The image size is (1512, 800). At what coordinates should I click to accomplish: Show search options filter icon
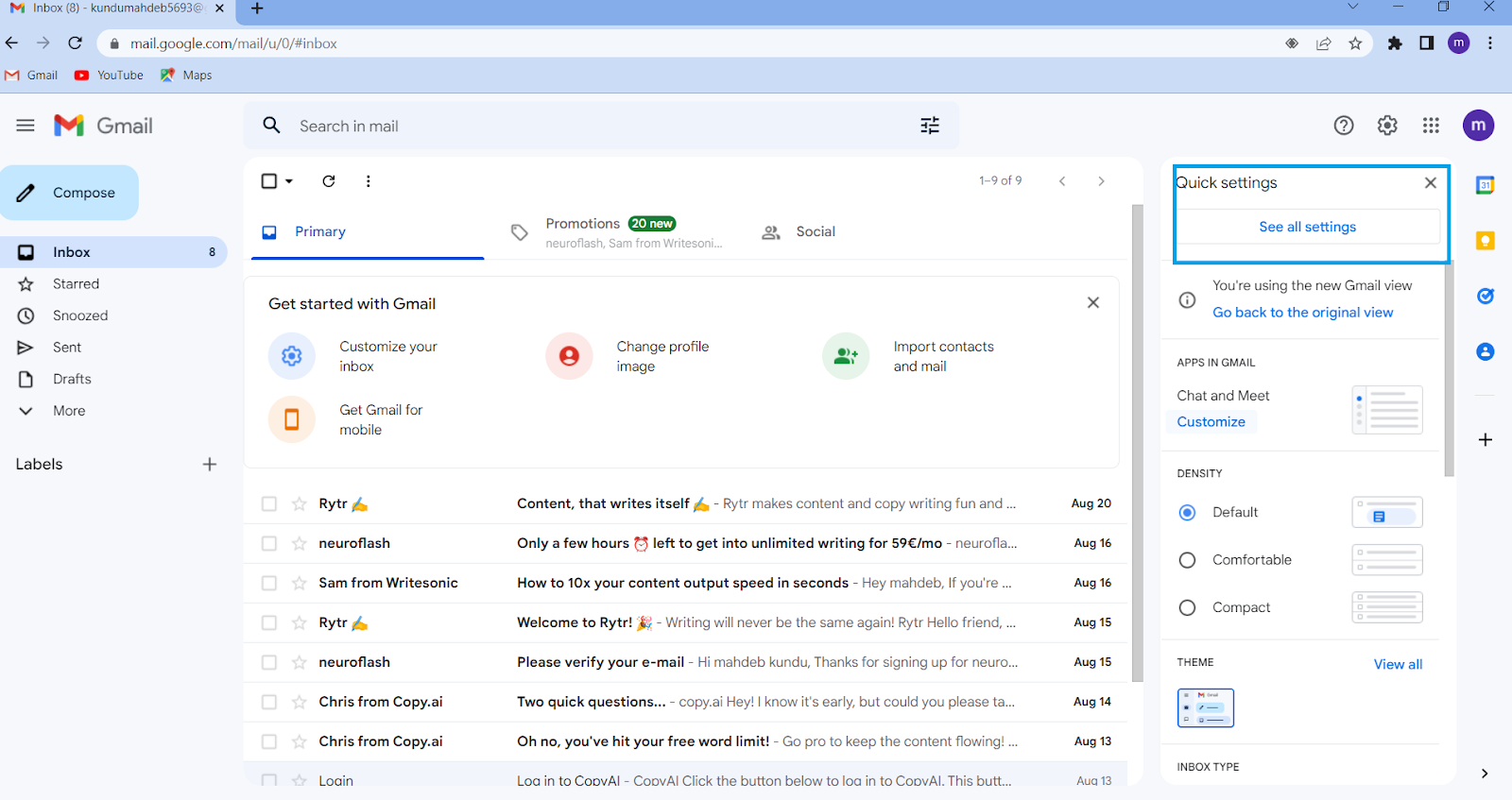tap(930, 126)
